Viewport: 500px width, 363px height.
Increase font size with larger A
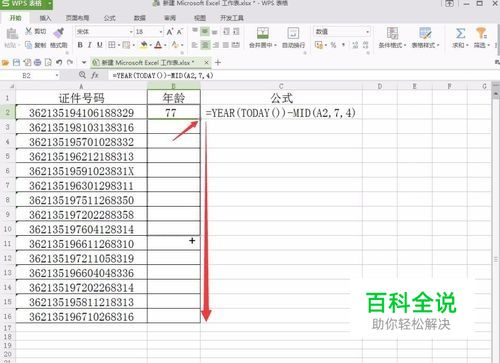point(170,32)
